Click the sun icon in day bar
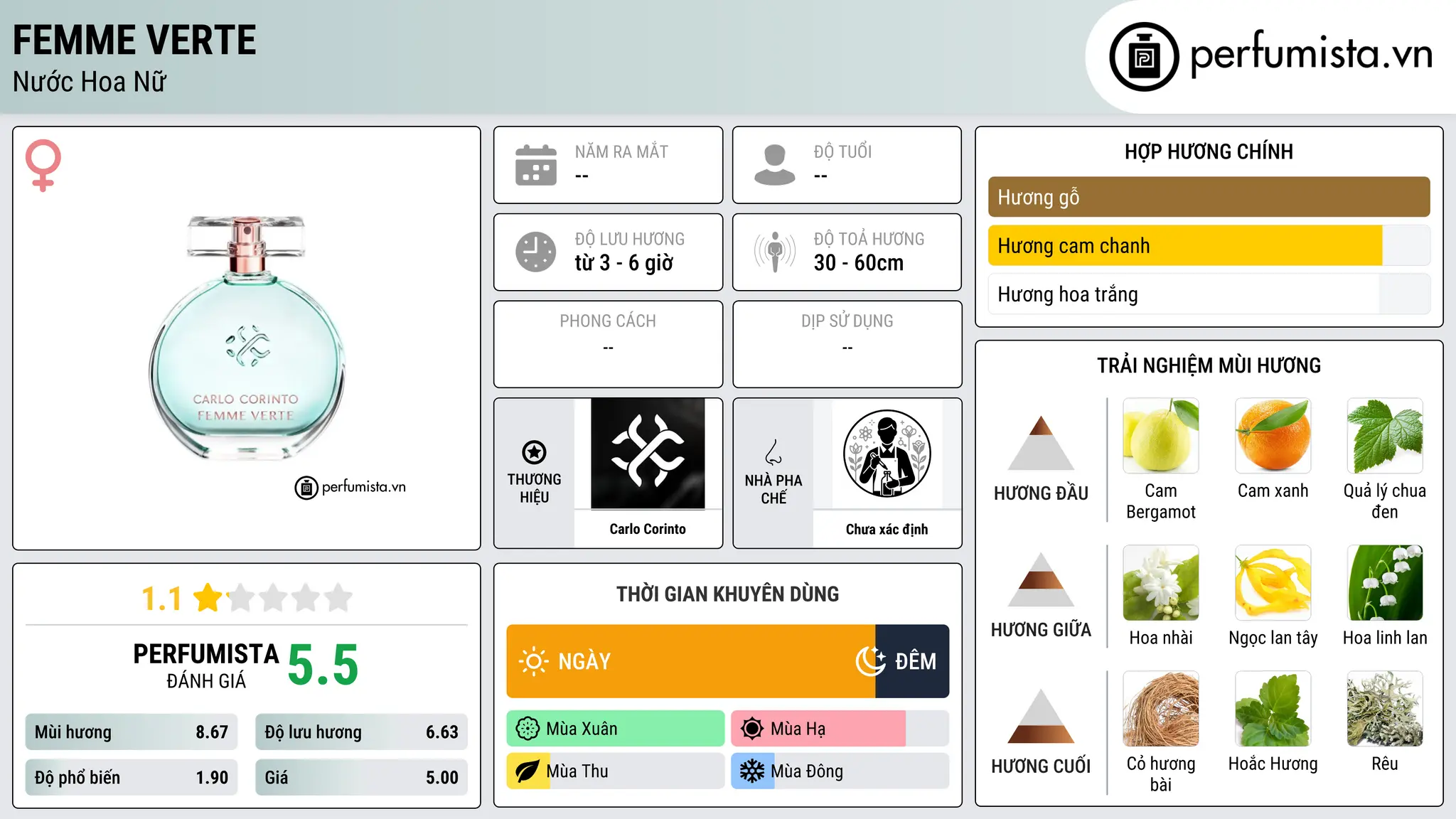Viewport: 1456px width, 819px height. click(533, 661)
